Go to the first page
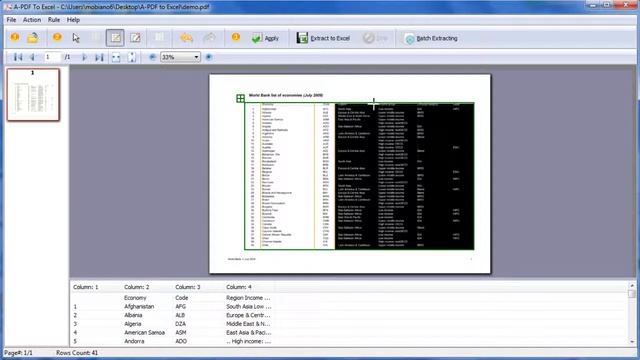This screenshot has width=640, height=360. click(18, 57)
